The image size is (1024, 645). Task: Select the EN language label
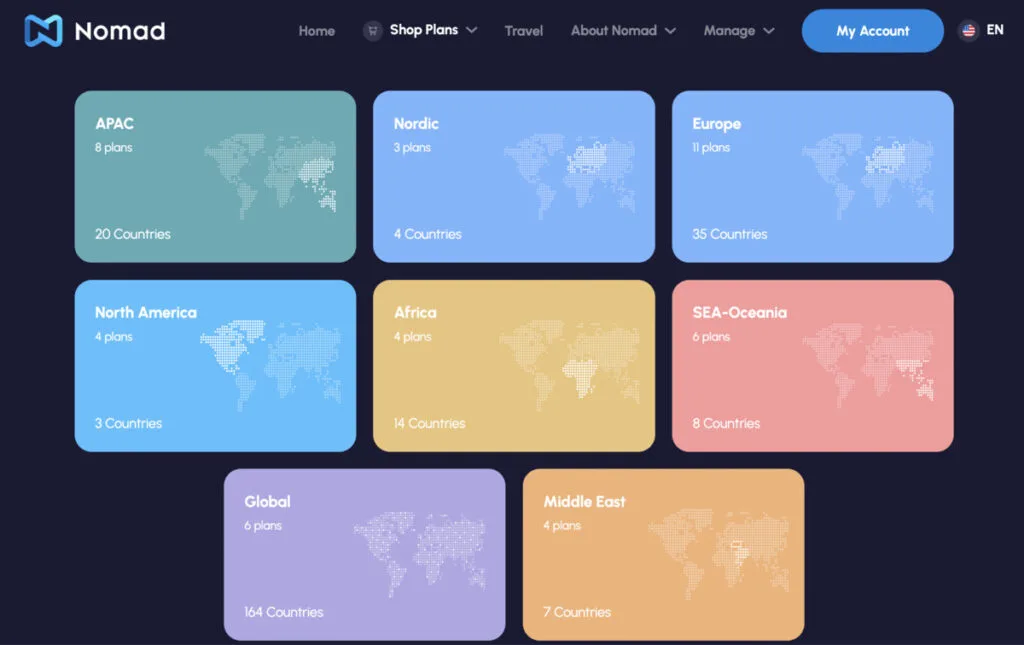[x=995, y=30]
